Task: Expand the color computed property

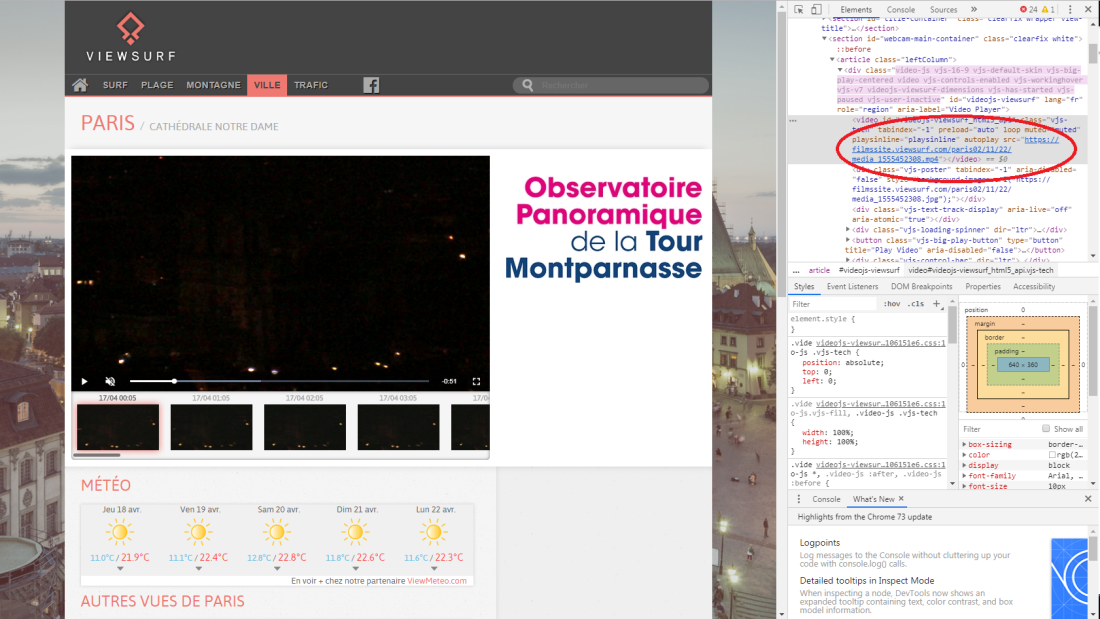Action: coord(965,455)
